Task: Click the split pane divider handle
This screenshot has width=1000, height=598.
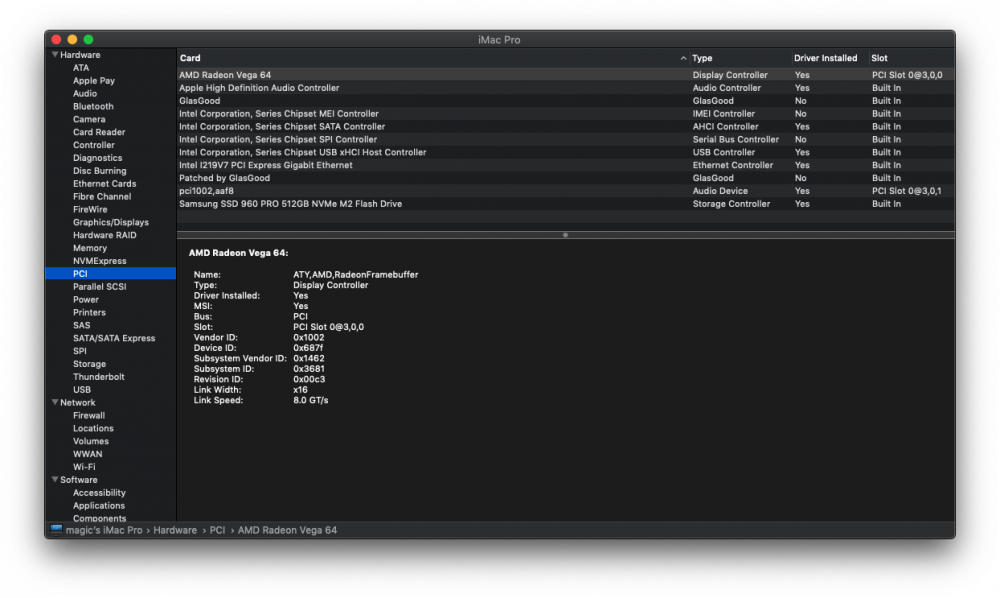Action: coord(565,235)
